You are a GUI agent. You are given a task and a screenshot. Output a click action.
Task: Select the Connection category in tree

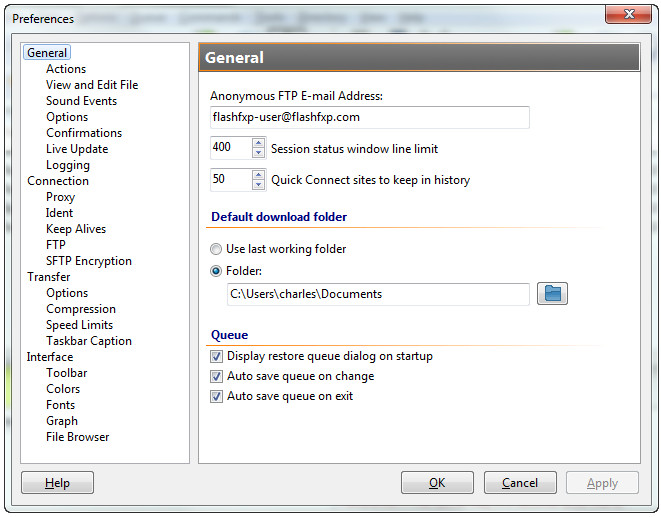58,181
